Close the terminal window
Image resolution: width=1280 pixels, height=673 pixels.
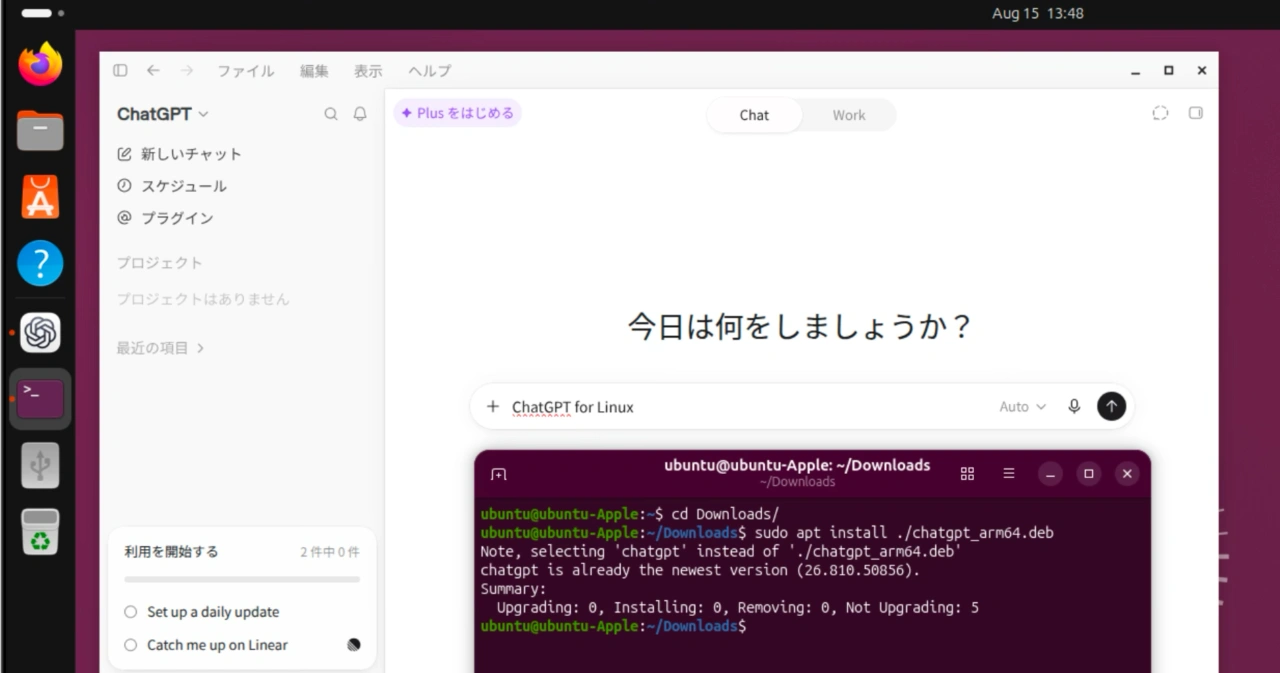1127,474
